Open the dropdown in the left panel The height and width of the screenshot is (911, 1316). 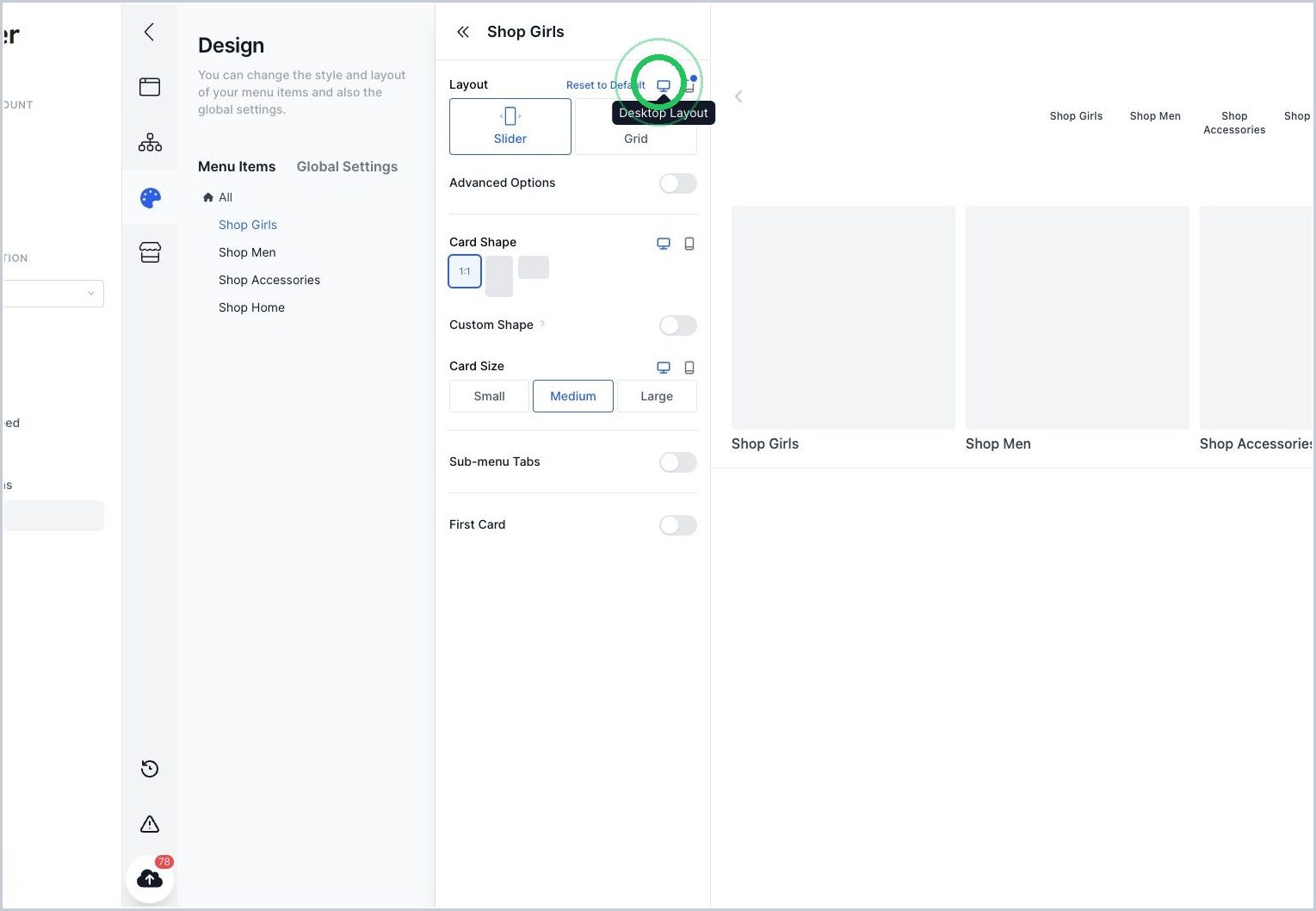[53, 294]
